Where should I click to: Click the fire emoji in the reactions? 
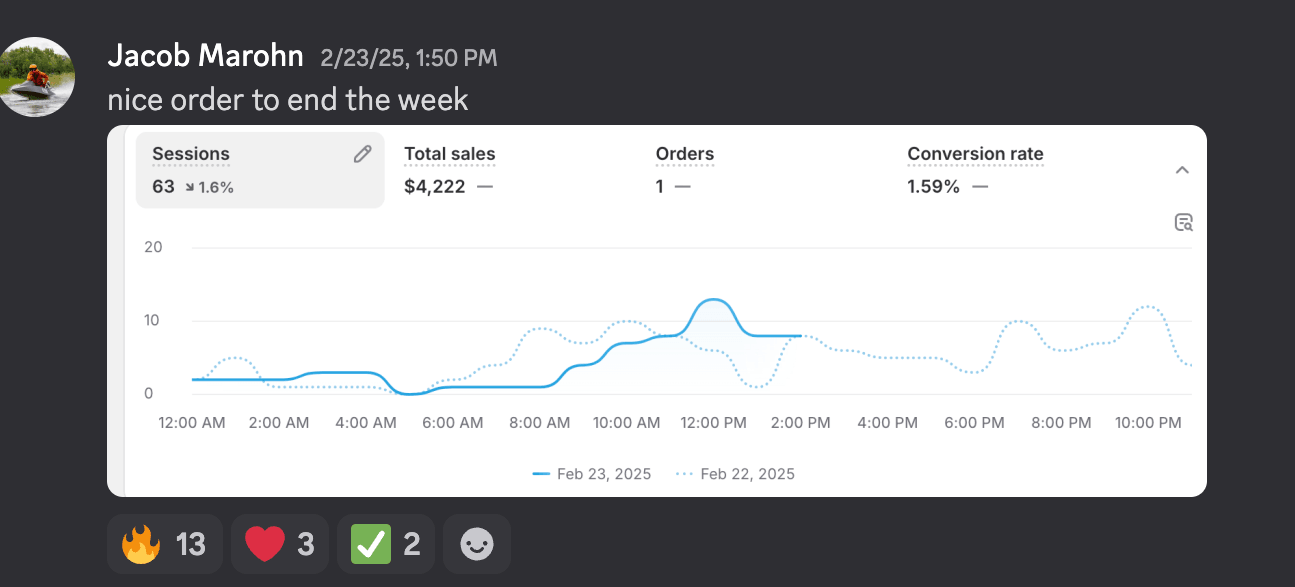pyautogui.click(x=141, y=544)
